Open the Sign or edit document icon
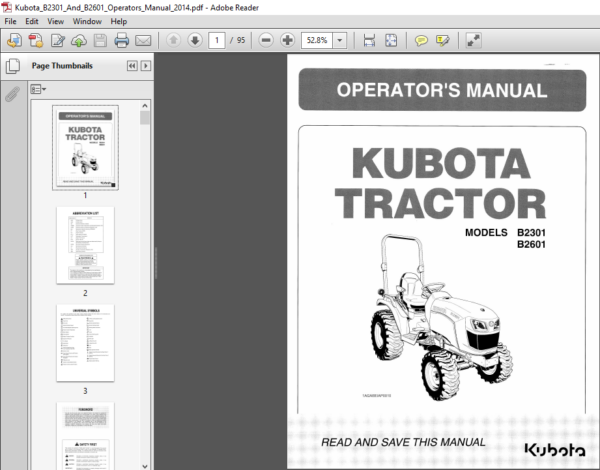 pyautogui.click(x=57, y=40)
